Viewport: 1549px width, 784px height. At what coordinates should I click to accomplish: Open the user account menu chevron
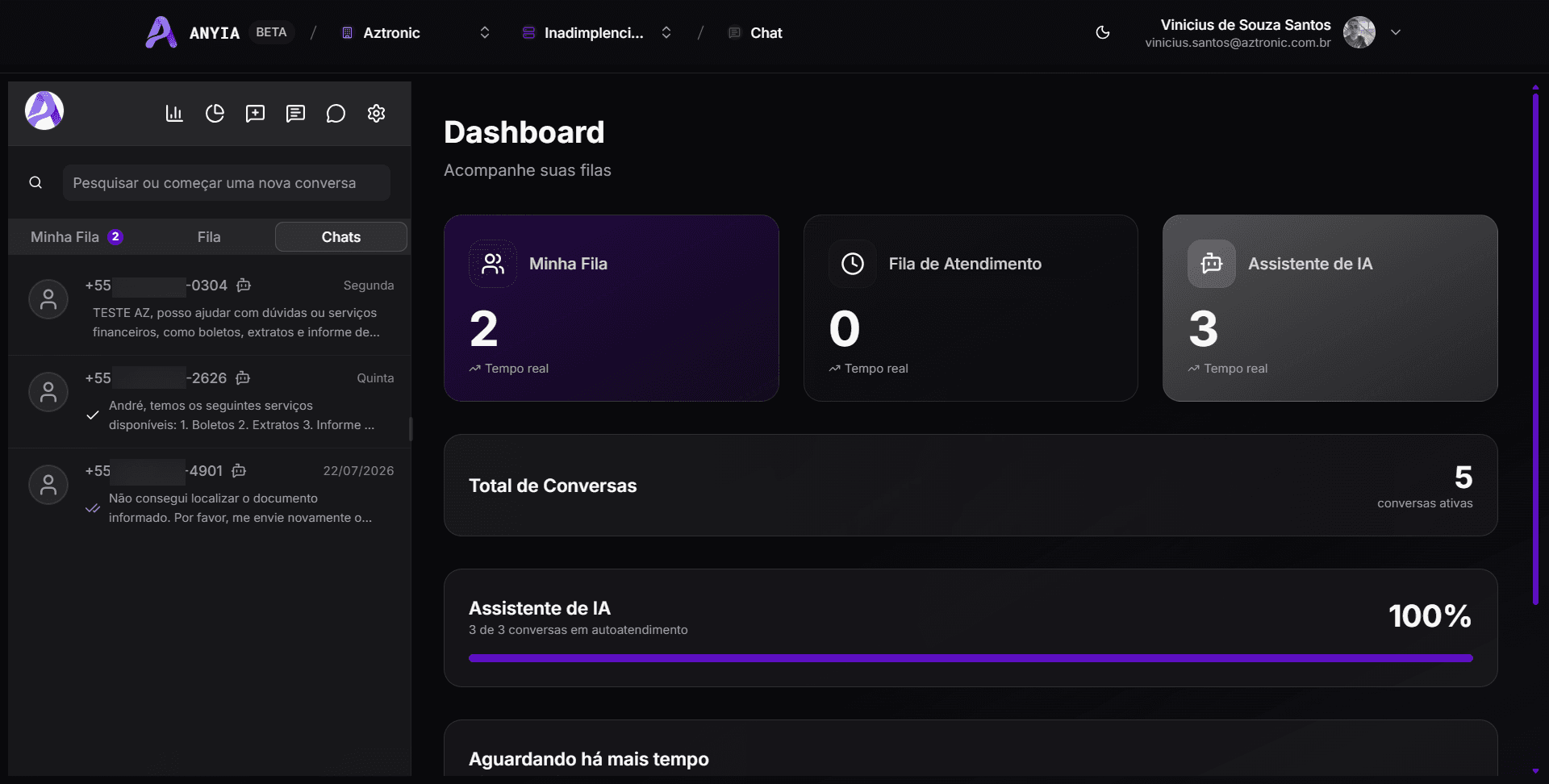click(1396, 32)
